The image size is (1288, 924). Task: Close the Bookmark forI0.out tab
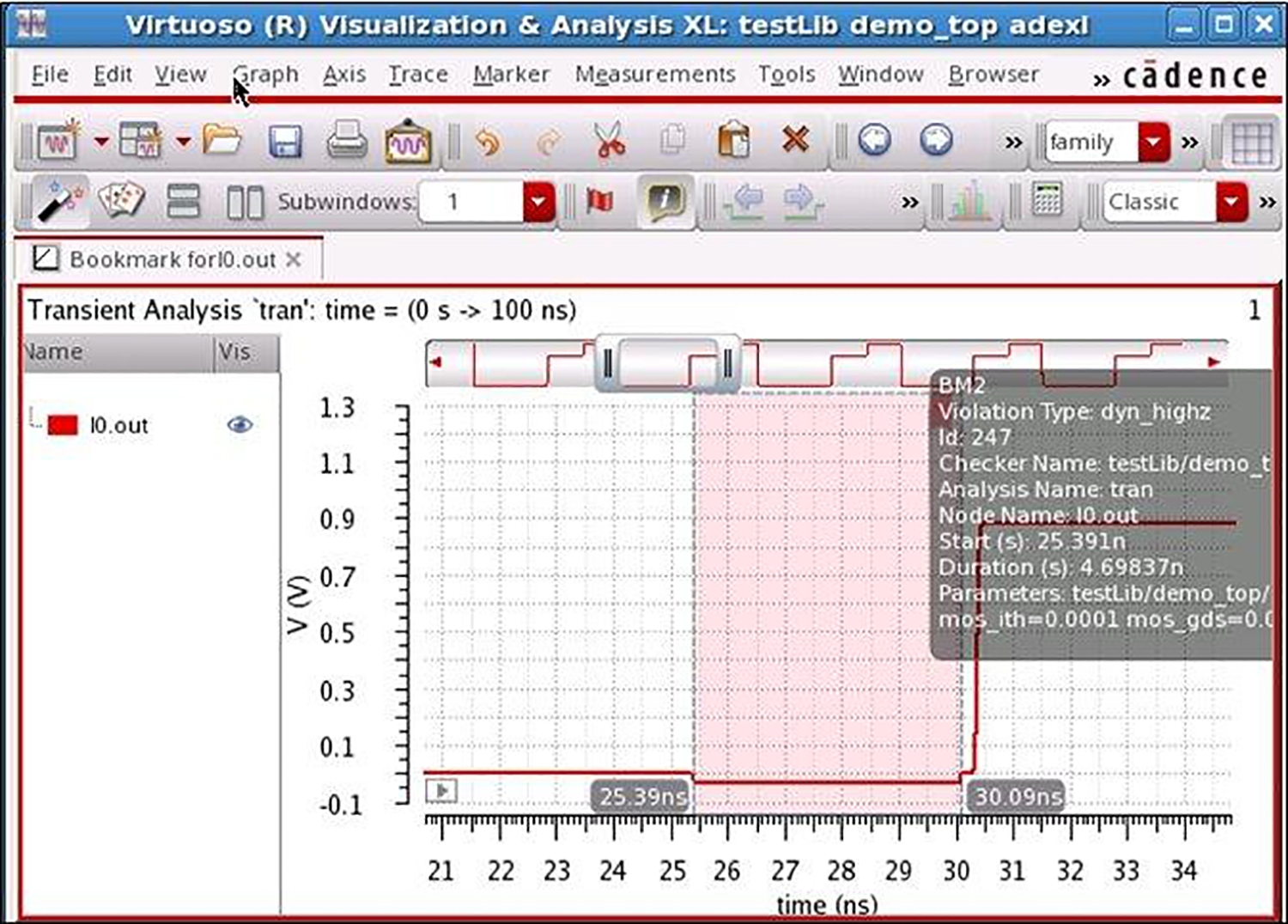tap(294, 259)
